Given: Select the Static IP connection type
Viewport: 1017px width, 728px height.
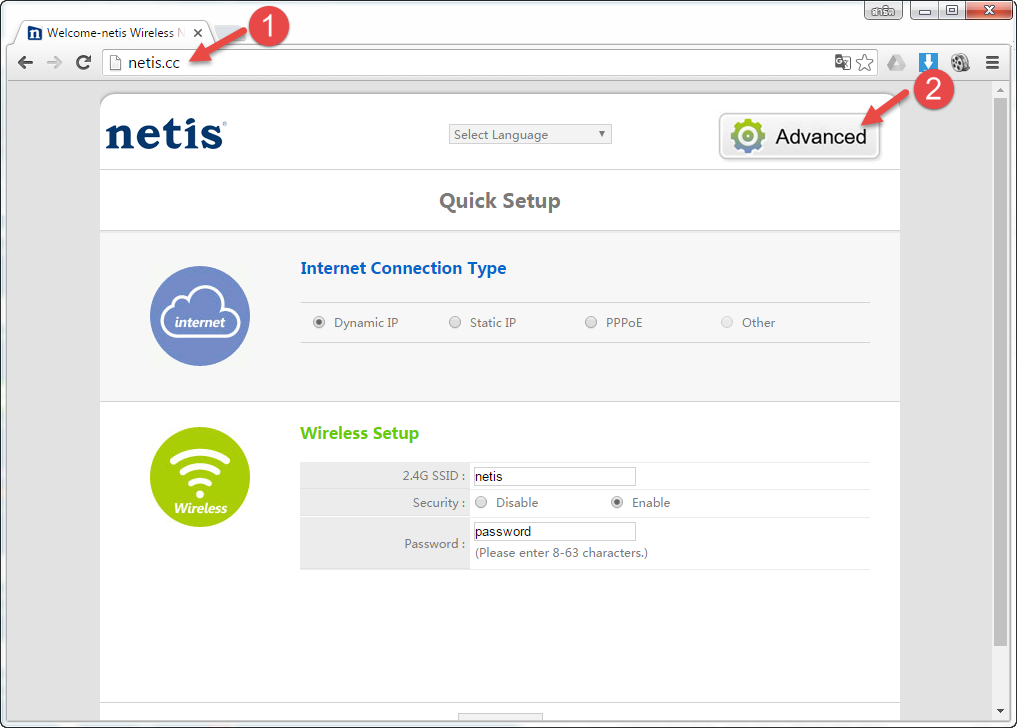Looking at the screenshot, I should coord(455,322).
